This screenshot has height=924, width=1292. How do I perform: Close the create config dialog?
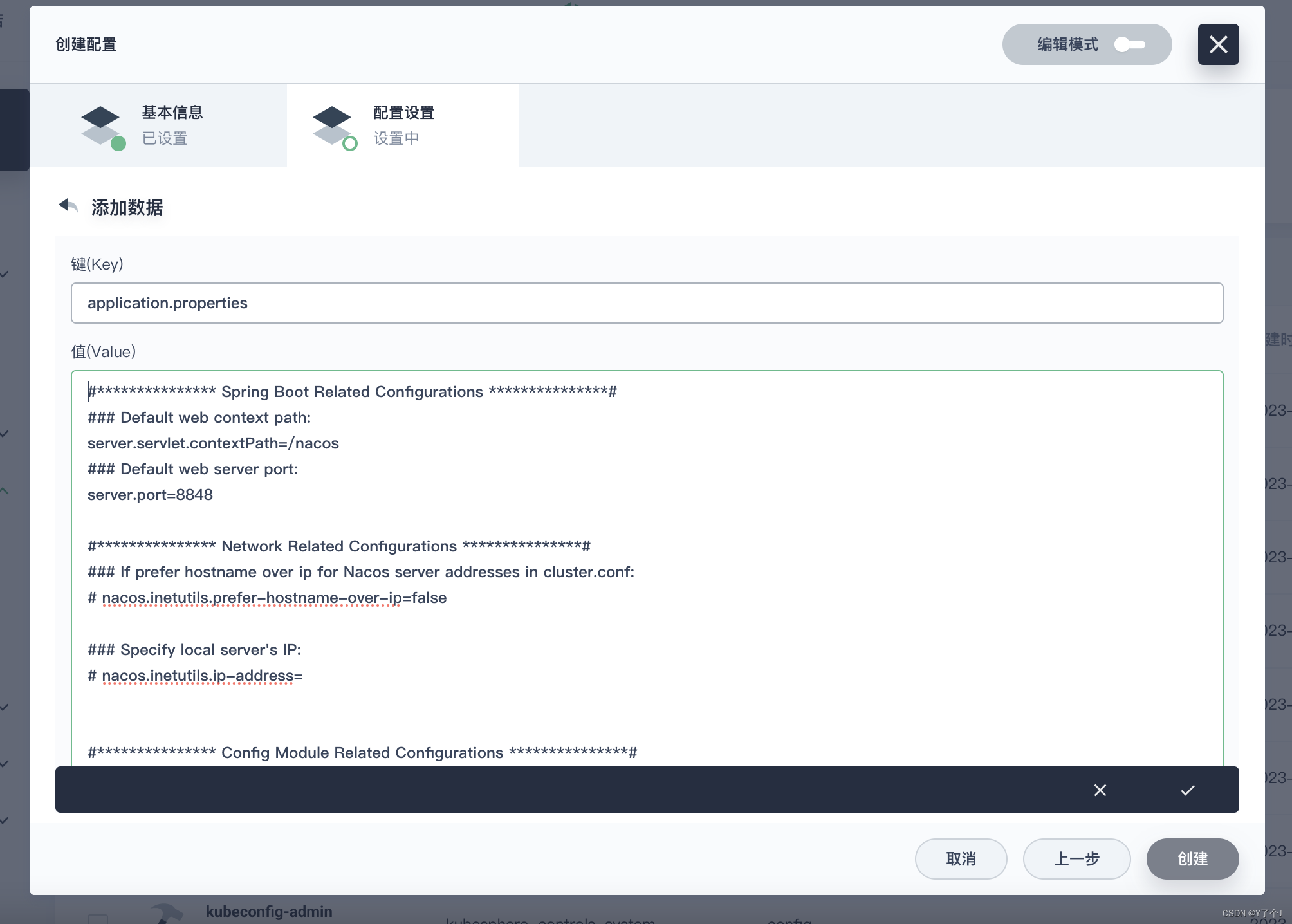(1218, 44)
